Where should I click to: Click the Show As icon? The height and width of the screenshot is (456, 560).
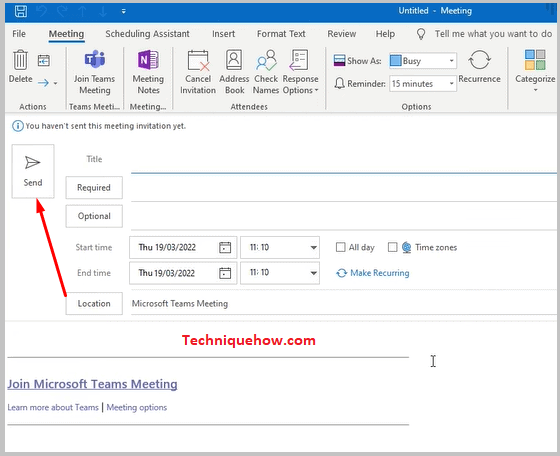coord(339,61)
